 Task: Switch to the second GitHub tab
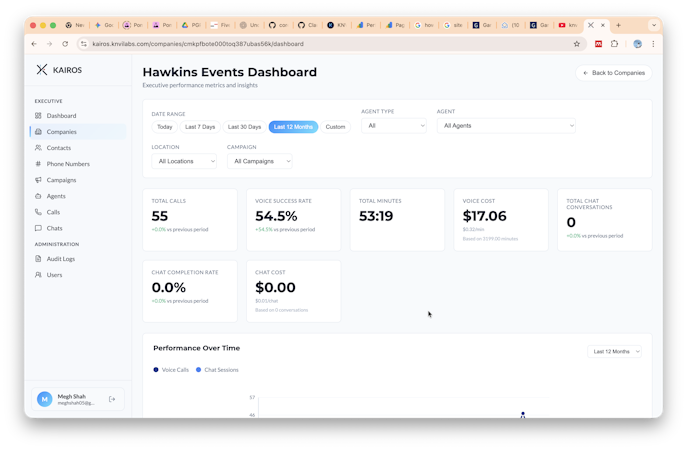[307, 25]
